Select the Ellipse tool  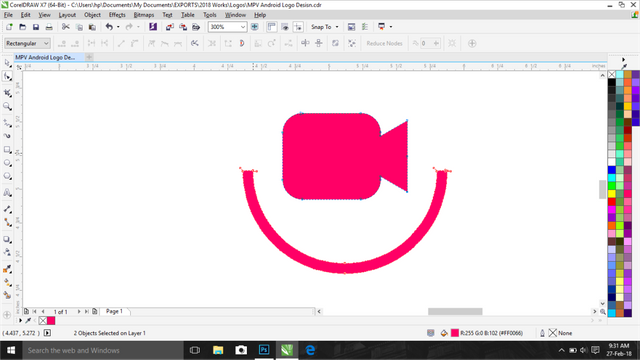pyautogui.click(x=7, y=163)
